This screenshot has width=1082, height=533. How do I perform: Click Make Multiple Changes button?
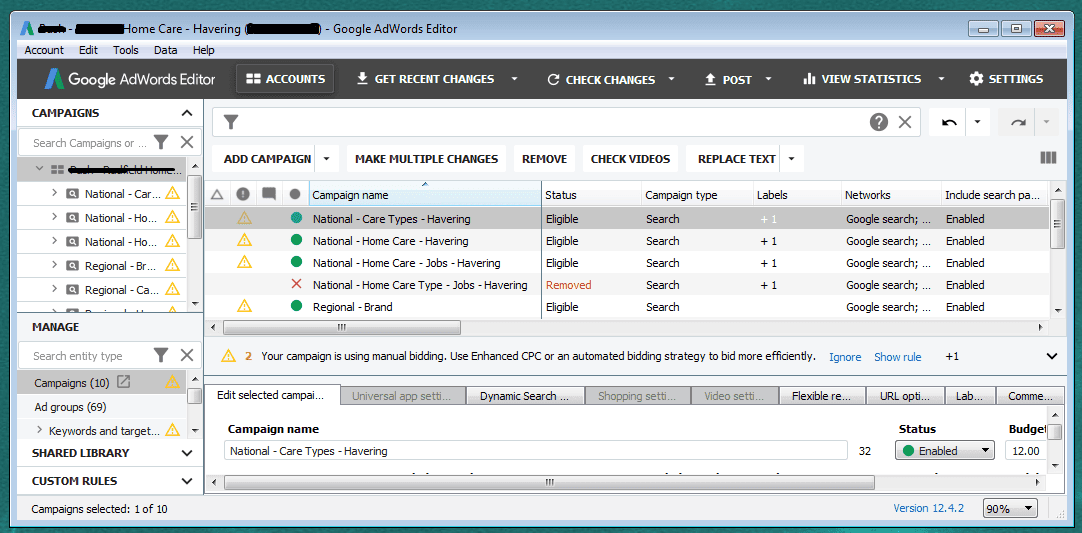[426, 159]
